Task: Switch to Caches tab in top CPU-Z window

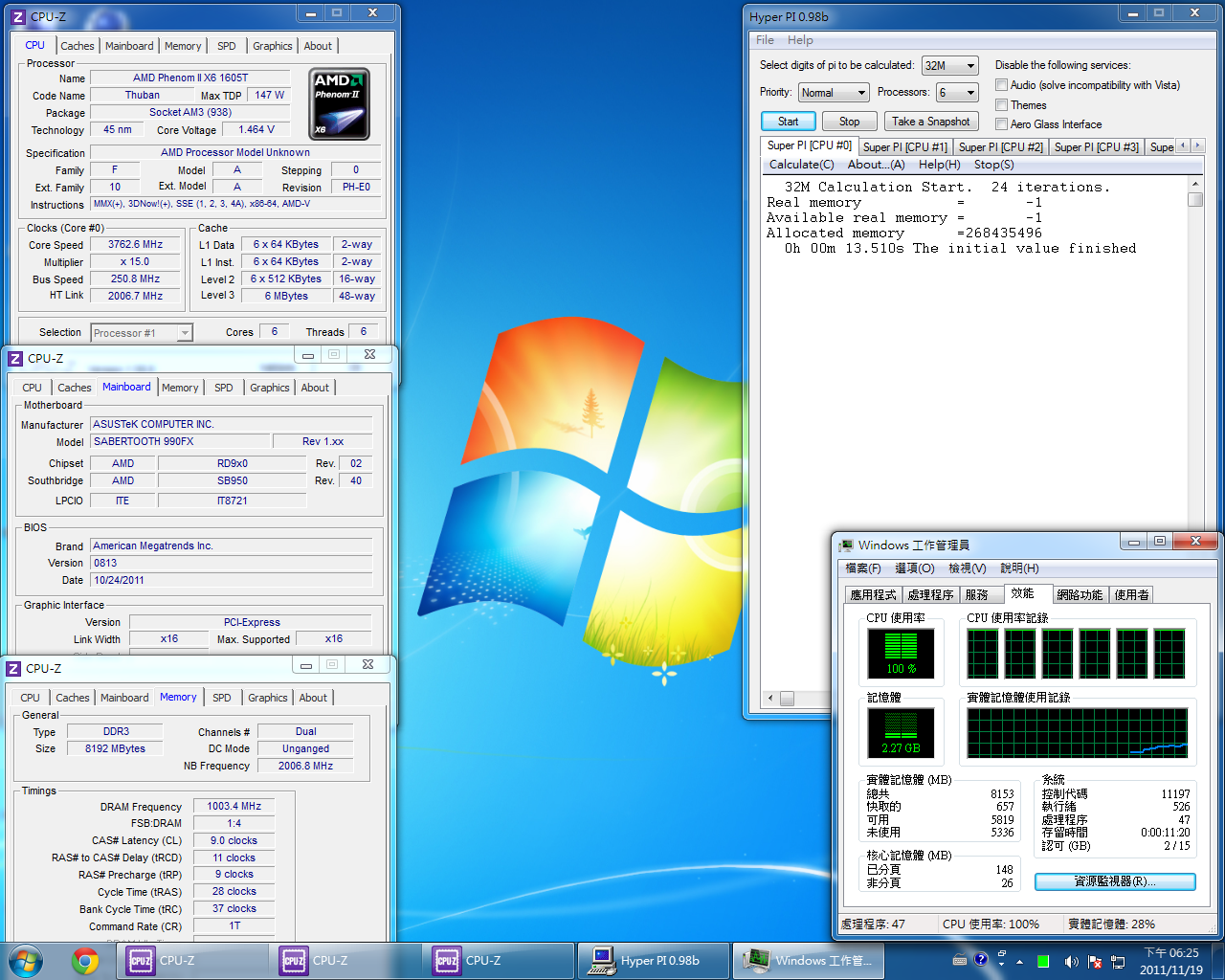Action: tap(78, 46)
